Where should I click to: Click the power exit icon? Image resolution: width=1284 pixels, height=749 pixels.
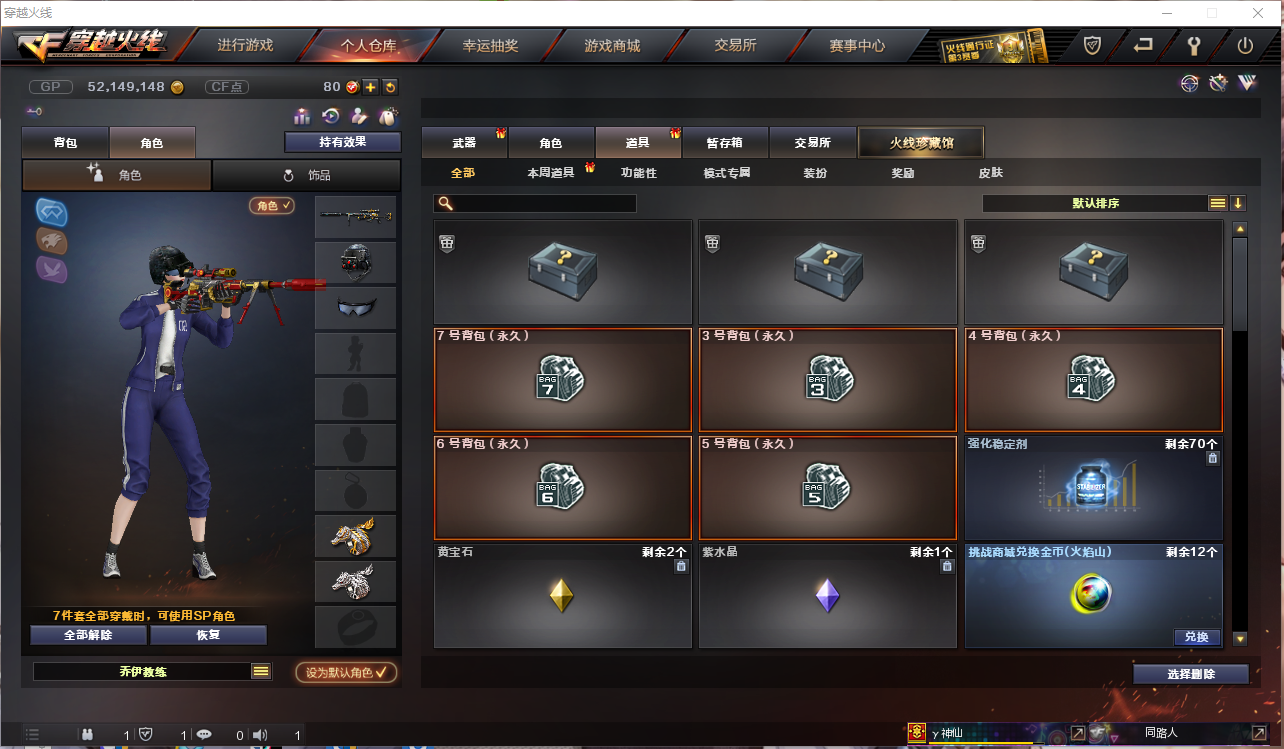[x=1245, y=45]
